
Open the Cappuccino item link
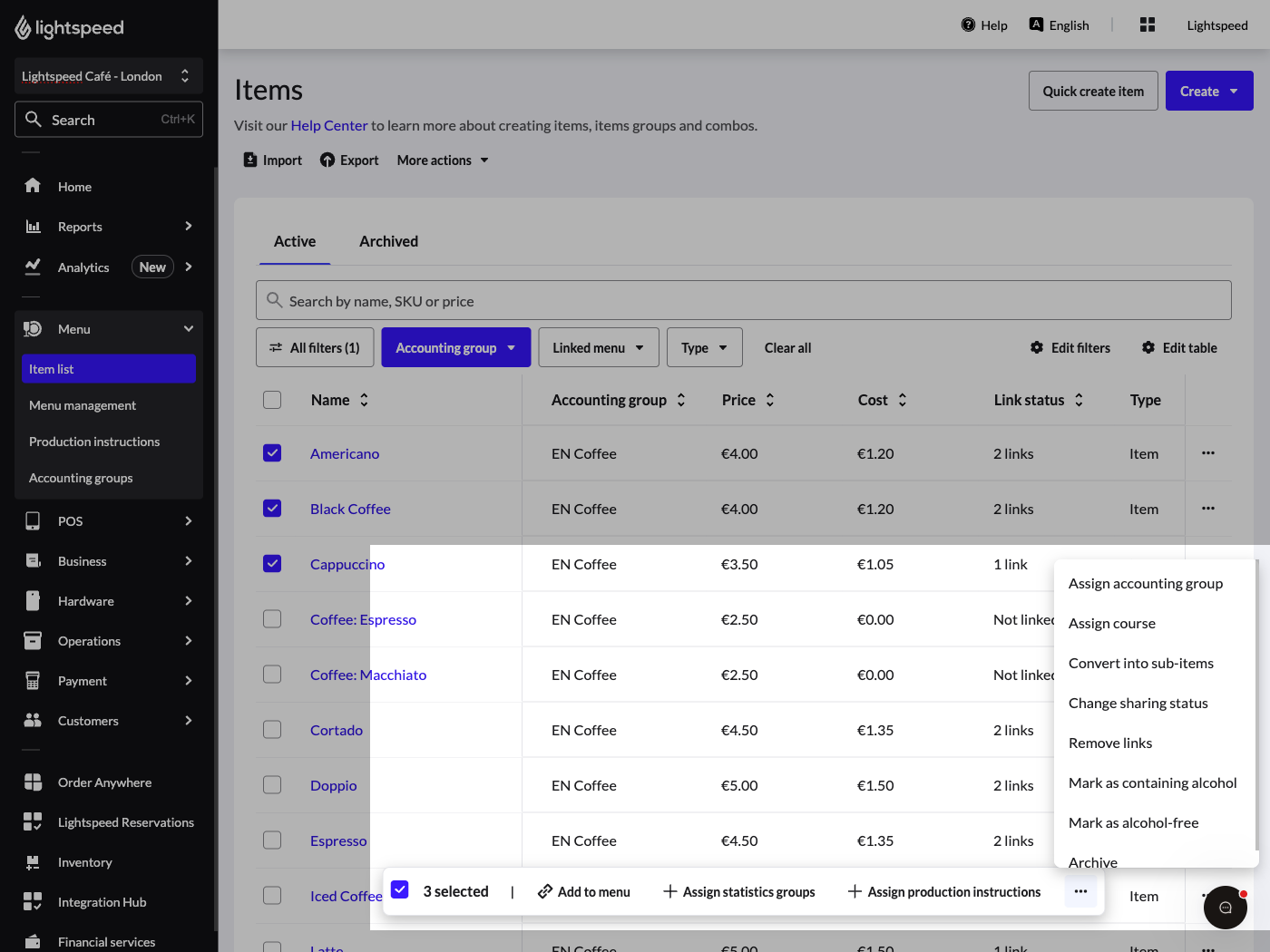tap(347, 563)
